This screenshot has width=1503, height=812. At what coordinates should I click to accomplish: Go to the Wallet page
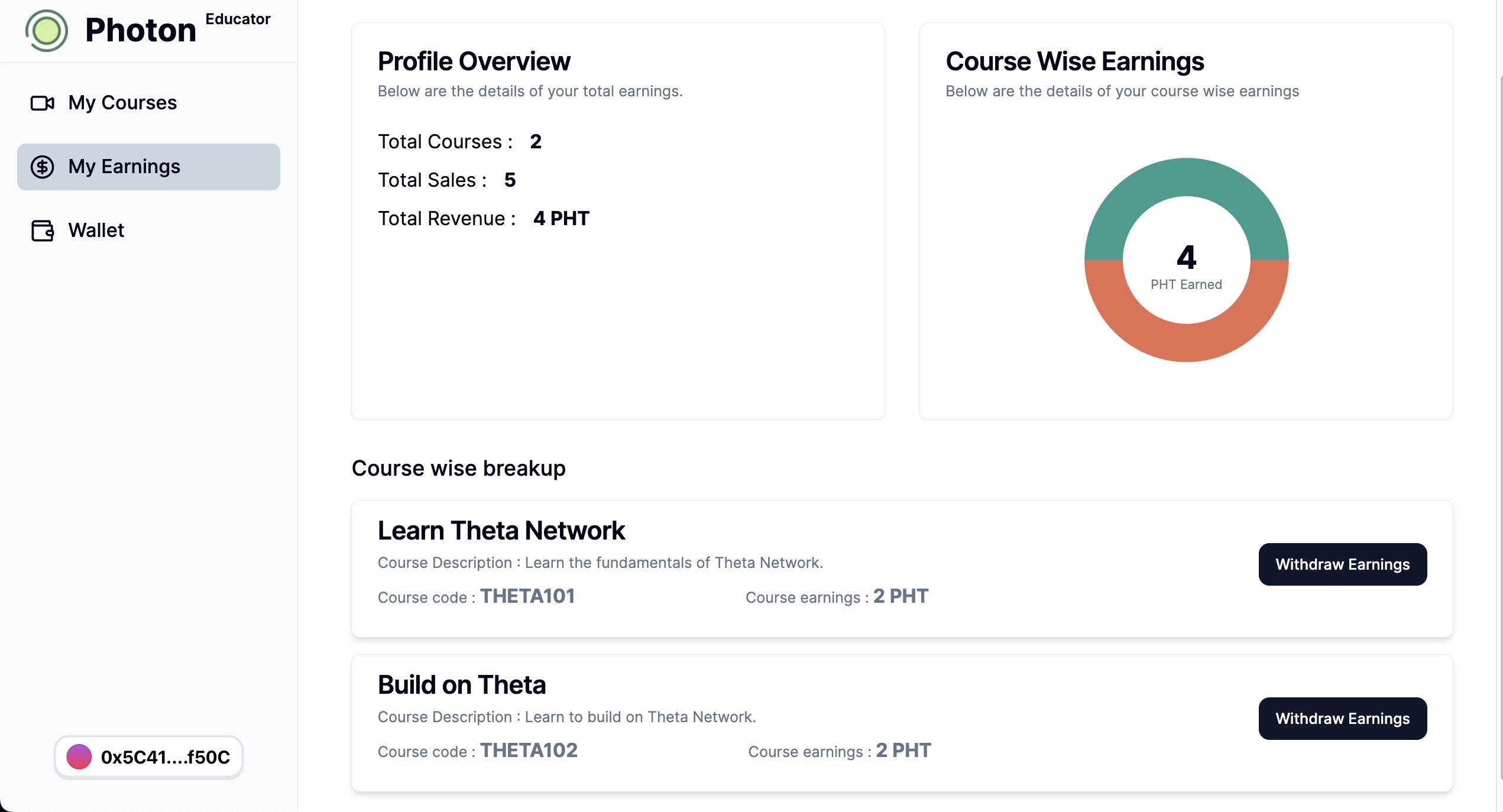click(96, 230)
